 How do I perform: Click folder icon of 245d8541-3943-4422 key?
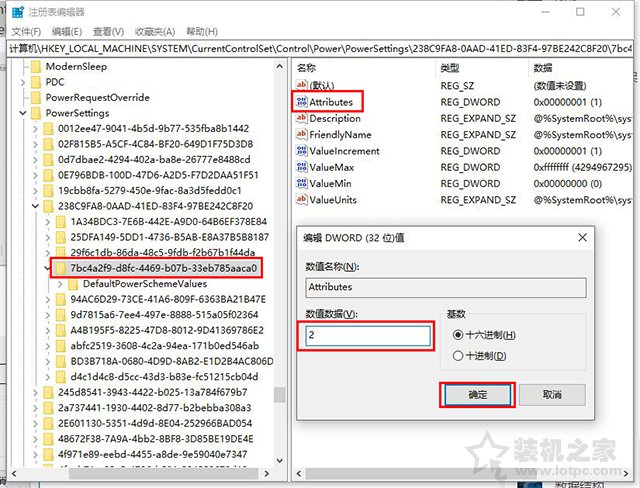49,392
